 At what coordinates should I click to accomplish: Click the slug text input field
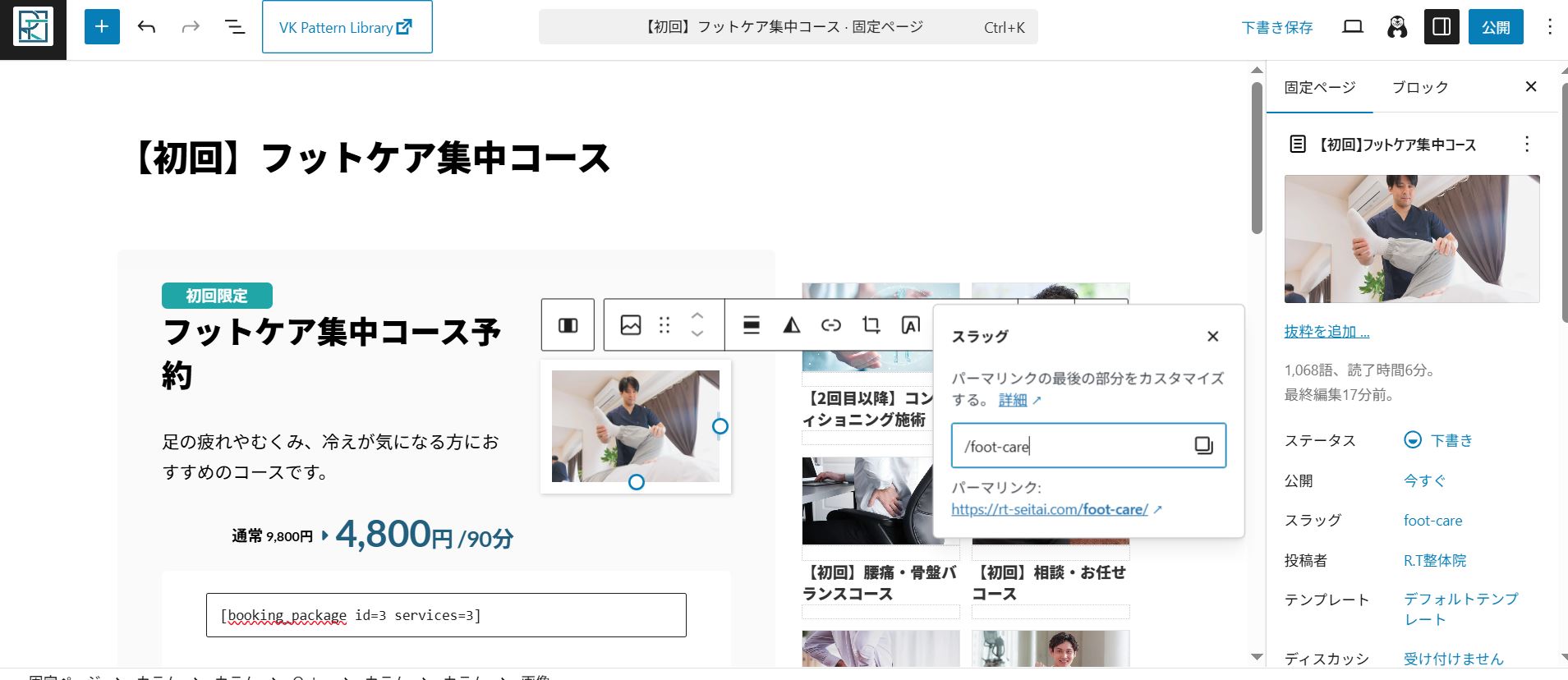pyautogui.click(x=1068, y=446)
